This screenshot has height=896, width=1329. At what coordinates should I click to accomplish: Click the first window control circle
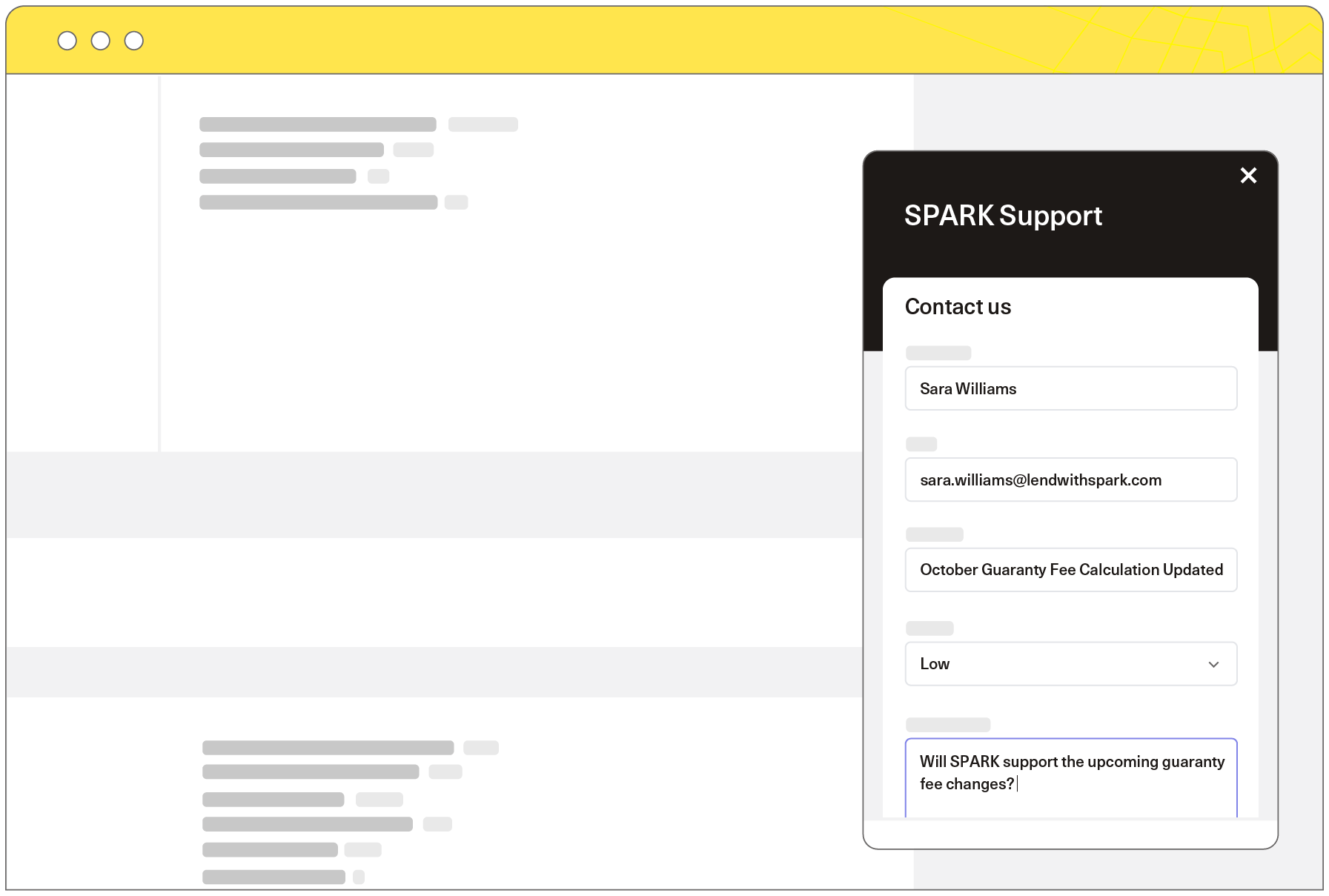(67, 41)
